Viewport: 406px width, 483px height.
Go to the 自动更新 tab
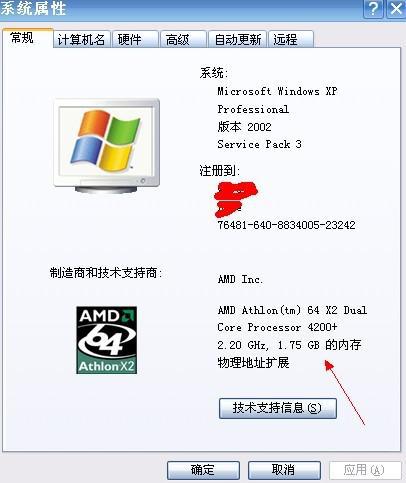pos(237,40)
